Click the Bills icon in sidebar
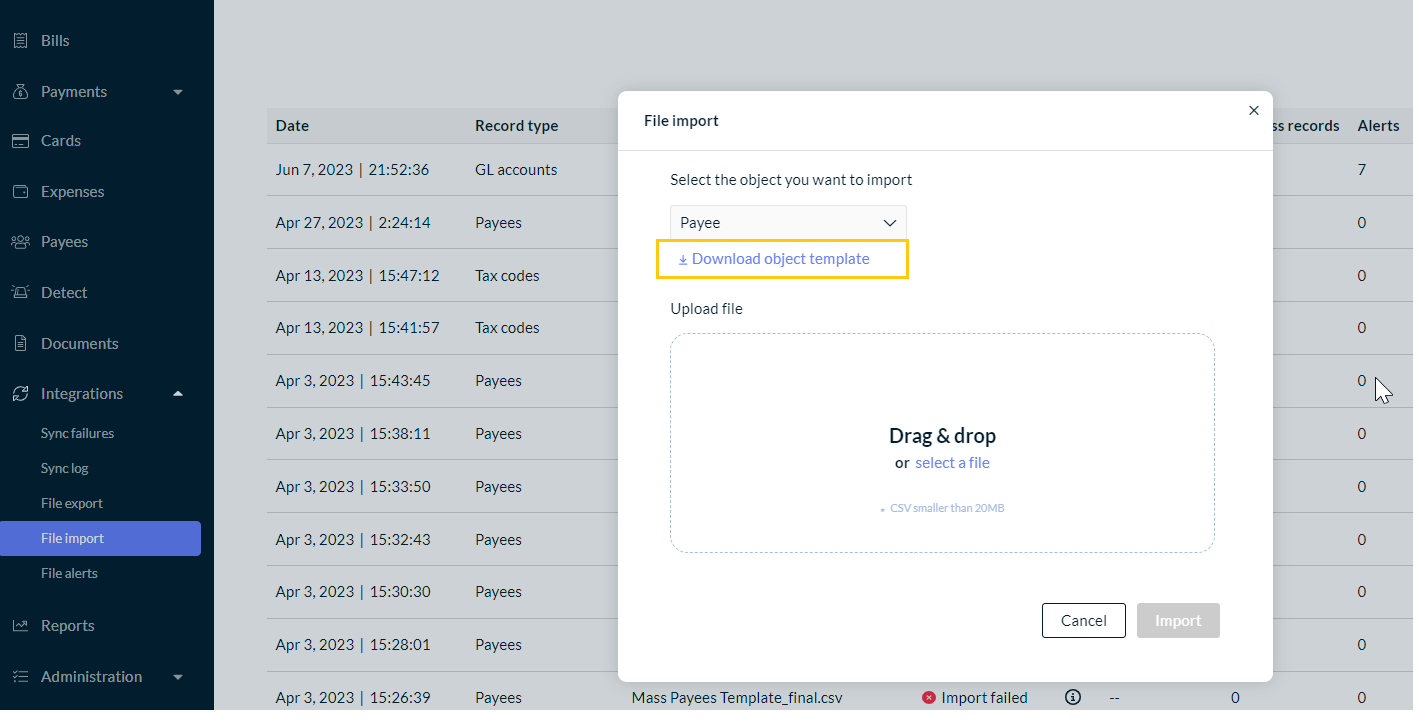Image resolution: width=1418 pixels, height=718 pixels. click(20, 41)
